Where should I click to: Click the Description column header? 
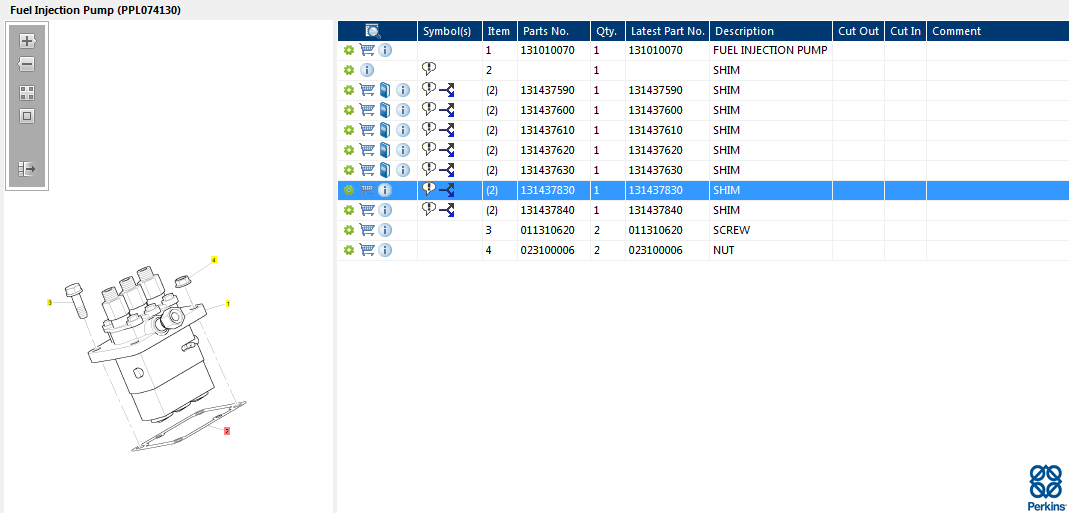tap(744, 31)
